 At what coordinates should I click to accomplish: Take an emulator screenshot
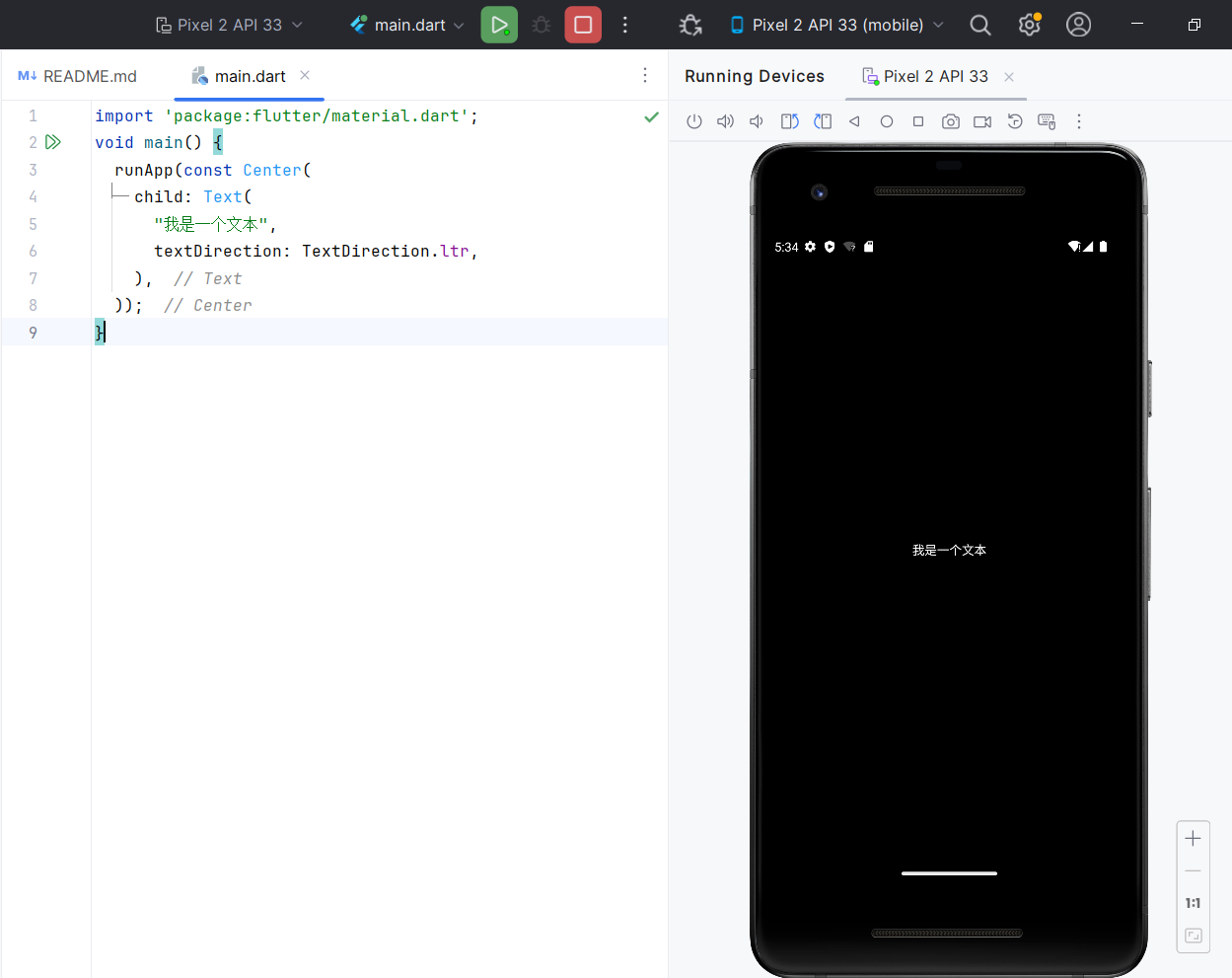coord(951,121)
